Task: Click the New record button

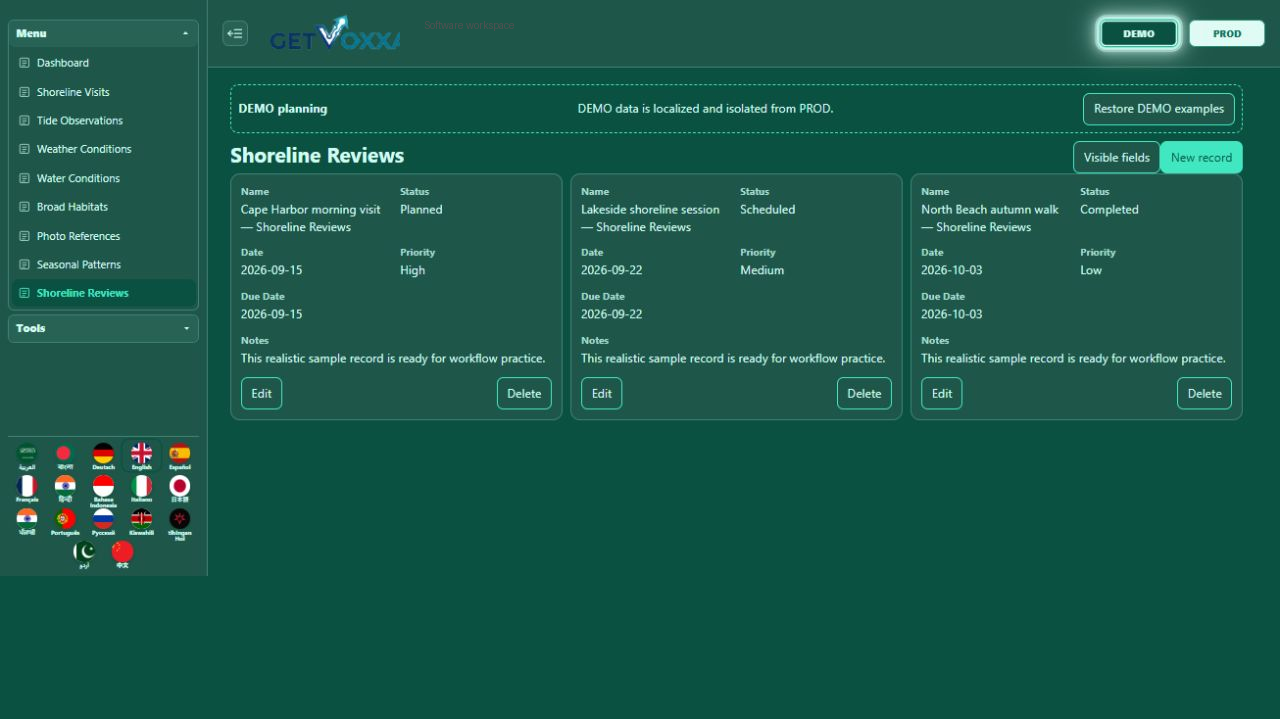Action: click(x=1201, y=157)
